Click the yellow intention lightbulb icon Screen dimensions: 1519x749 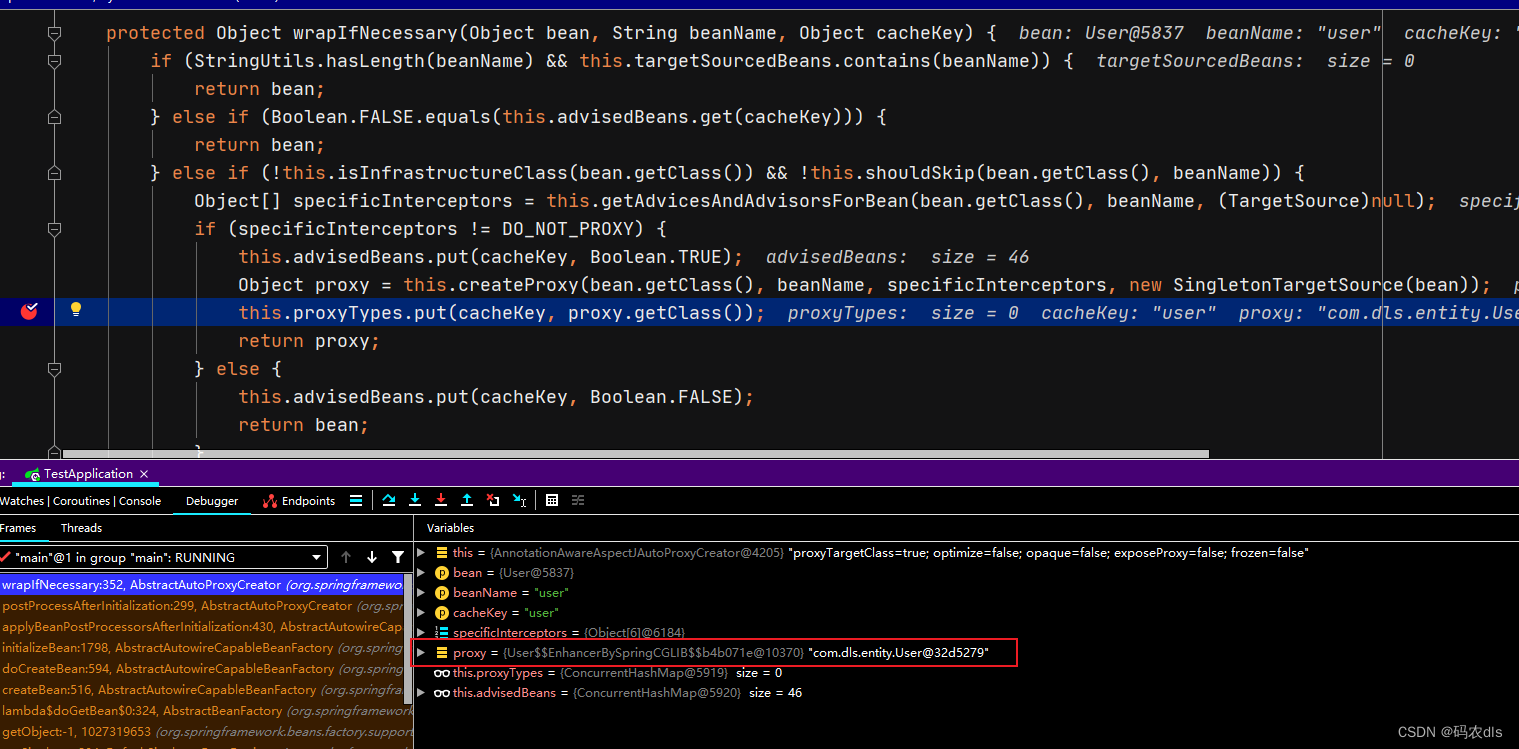(x=75, y=310)
